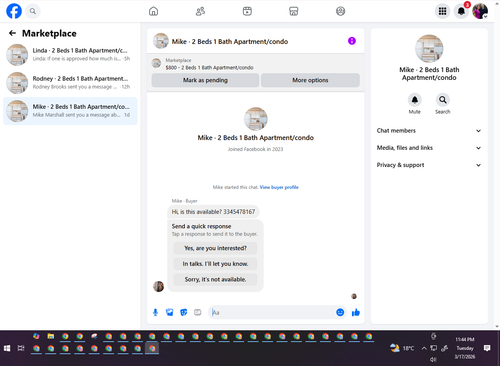500x366 pixels.
Task: Open the Video icon in top navigation
Action: click(247, 11)
